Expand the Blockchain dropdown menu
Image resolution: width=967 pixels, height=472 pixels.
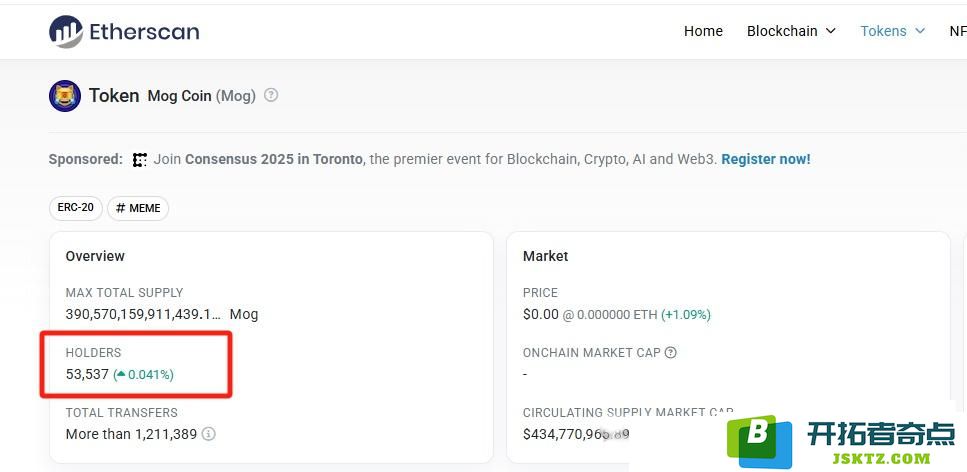791,31
